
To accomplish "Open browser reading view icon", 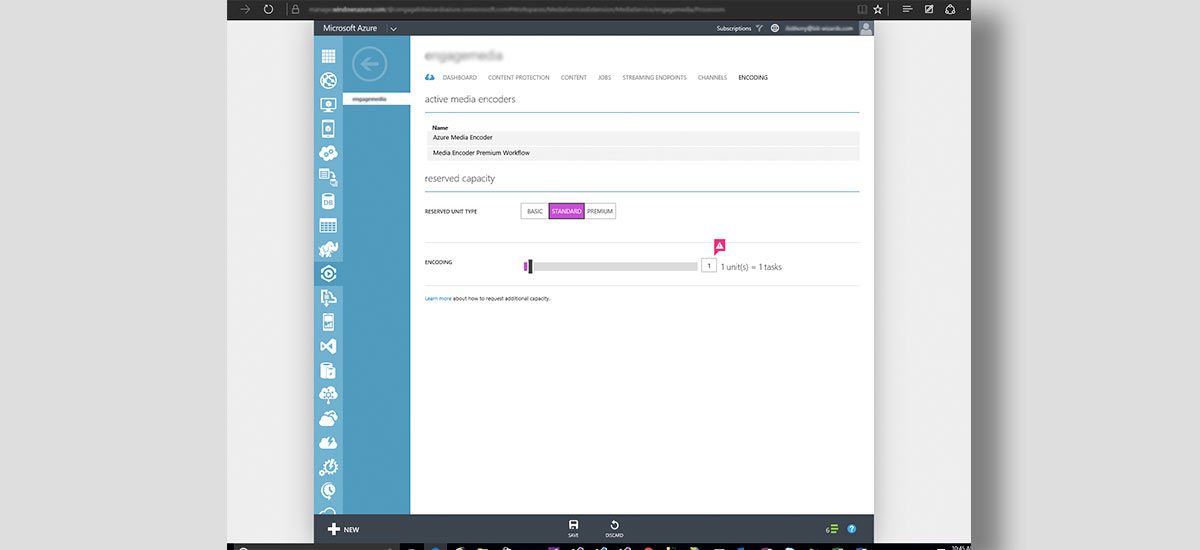I will (x=863, y=9).
